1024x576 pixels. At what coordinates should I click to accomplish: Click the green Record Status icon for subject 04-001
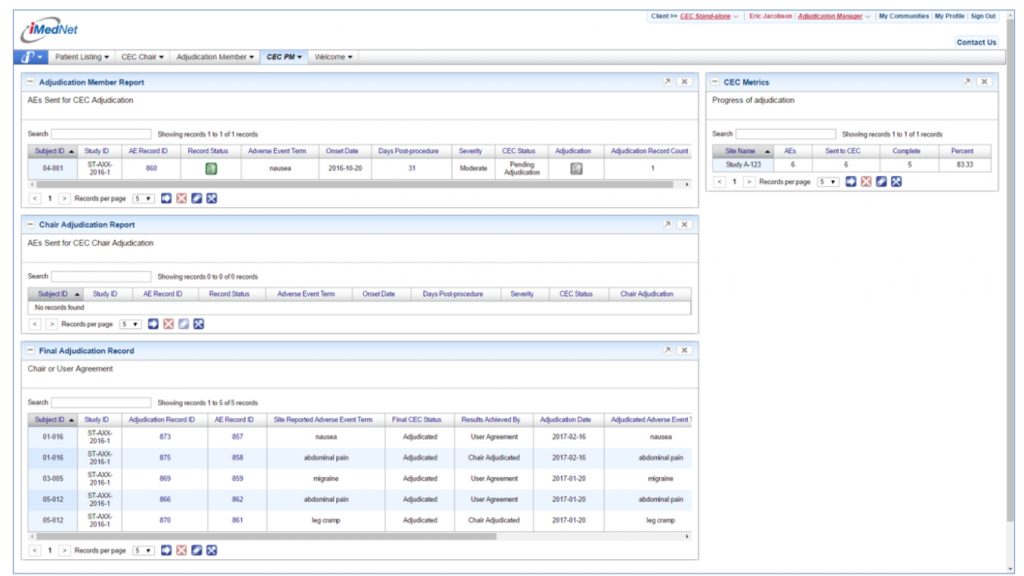click(x=211, y=168)
